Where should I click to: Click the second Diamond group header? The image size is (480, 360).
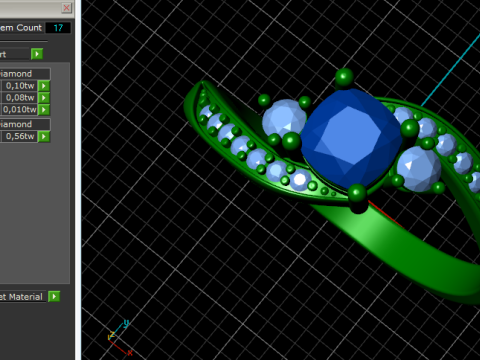pos(25,124)
